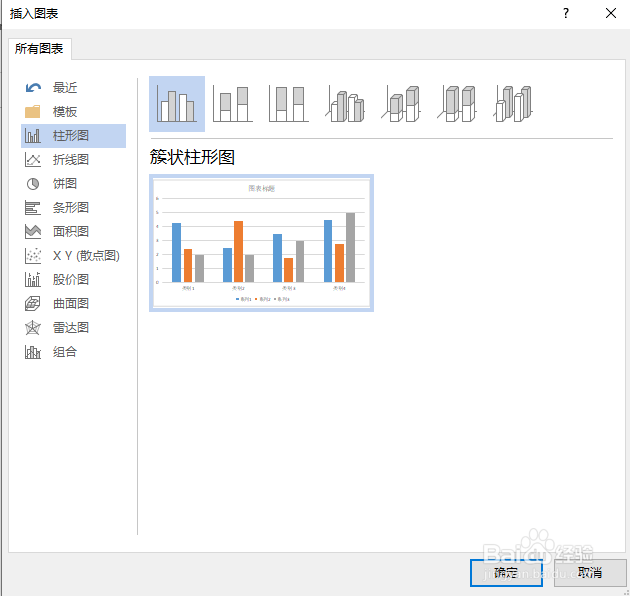Viewport: 630px width, 596px height.
Task: Select the 3-D clustered column subtype icon
Action: 345,105
